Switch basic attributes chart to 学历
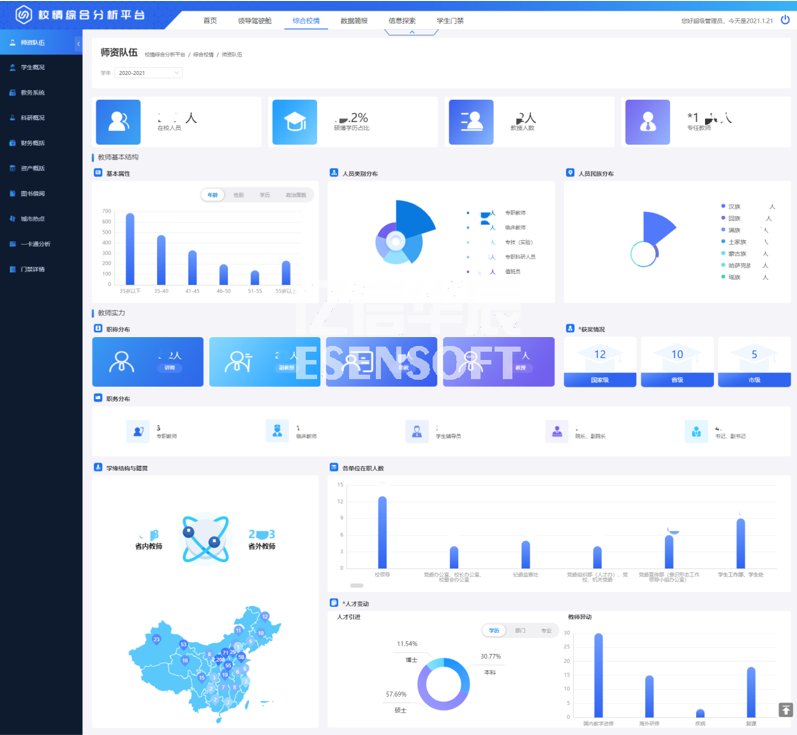 [265, 195]
